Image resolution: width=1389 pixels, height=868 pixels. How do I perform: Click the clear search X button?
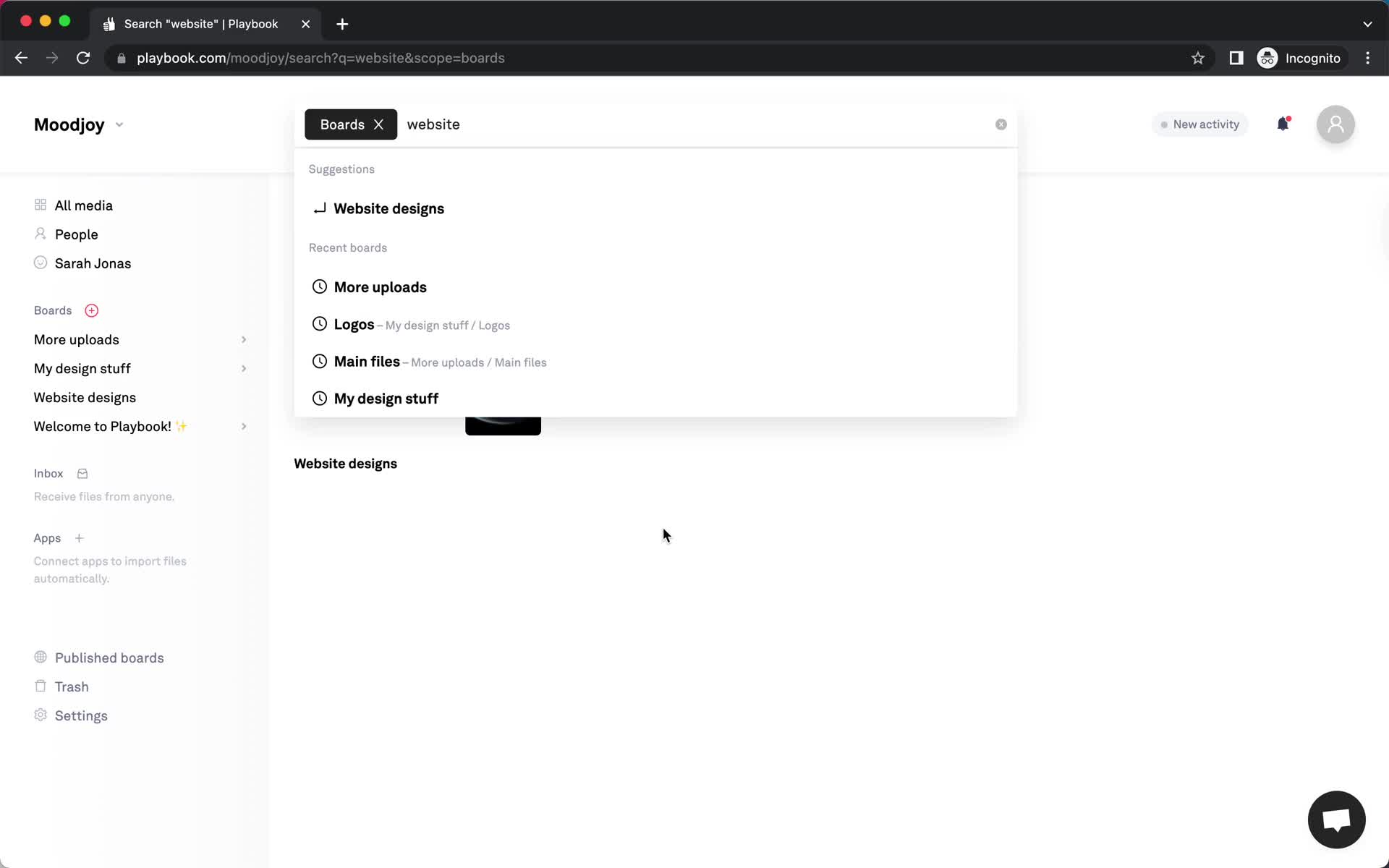point(1000,124)
